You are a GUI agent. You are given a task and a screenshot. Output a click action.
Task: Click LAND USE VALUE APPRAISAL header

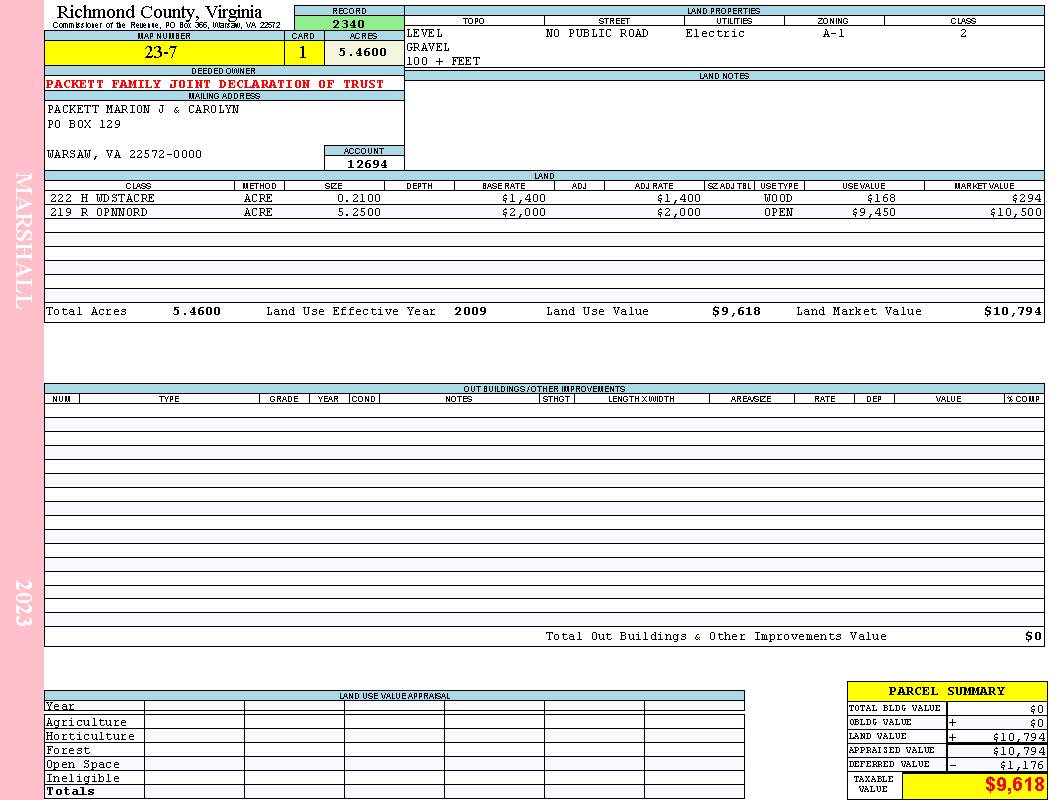[394, 696]
